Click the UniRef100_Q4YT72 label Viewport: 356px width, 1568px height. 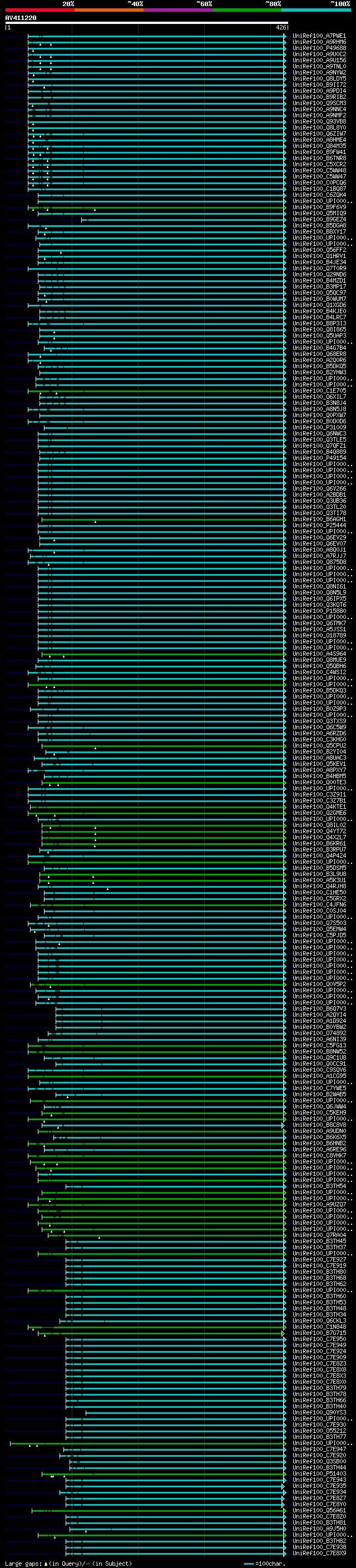click(319, 831)
